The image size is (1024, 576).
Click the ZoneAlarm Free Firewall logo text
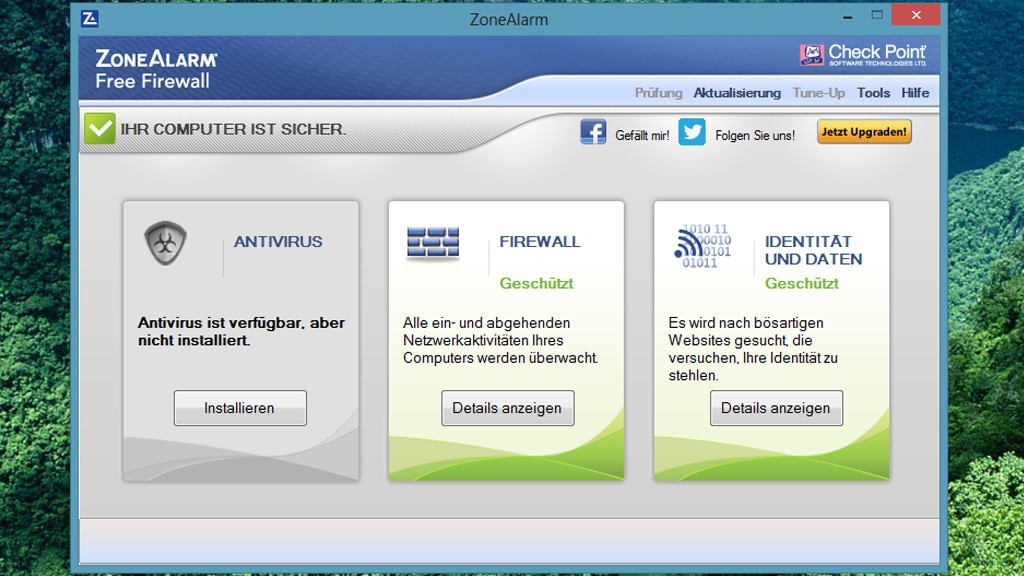pos(156,69)
